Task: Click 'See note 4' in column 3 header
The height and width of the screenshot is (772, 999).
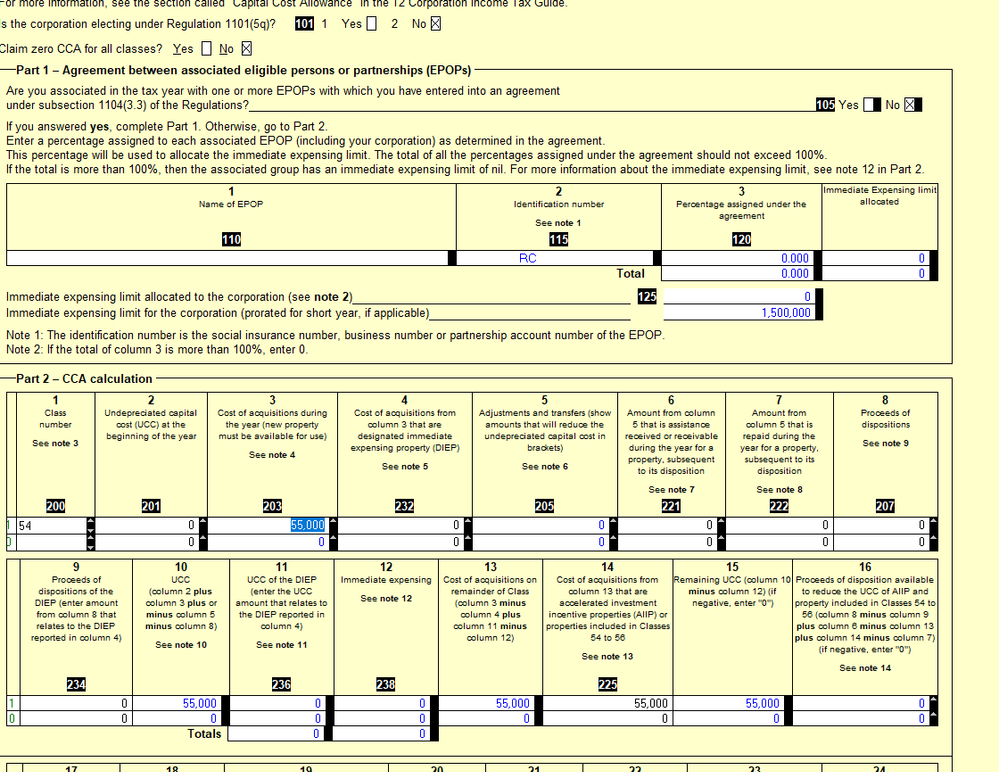Action: 272,455
